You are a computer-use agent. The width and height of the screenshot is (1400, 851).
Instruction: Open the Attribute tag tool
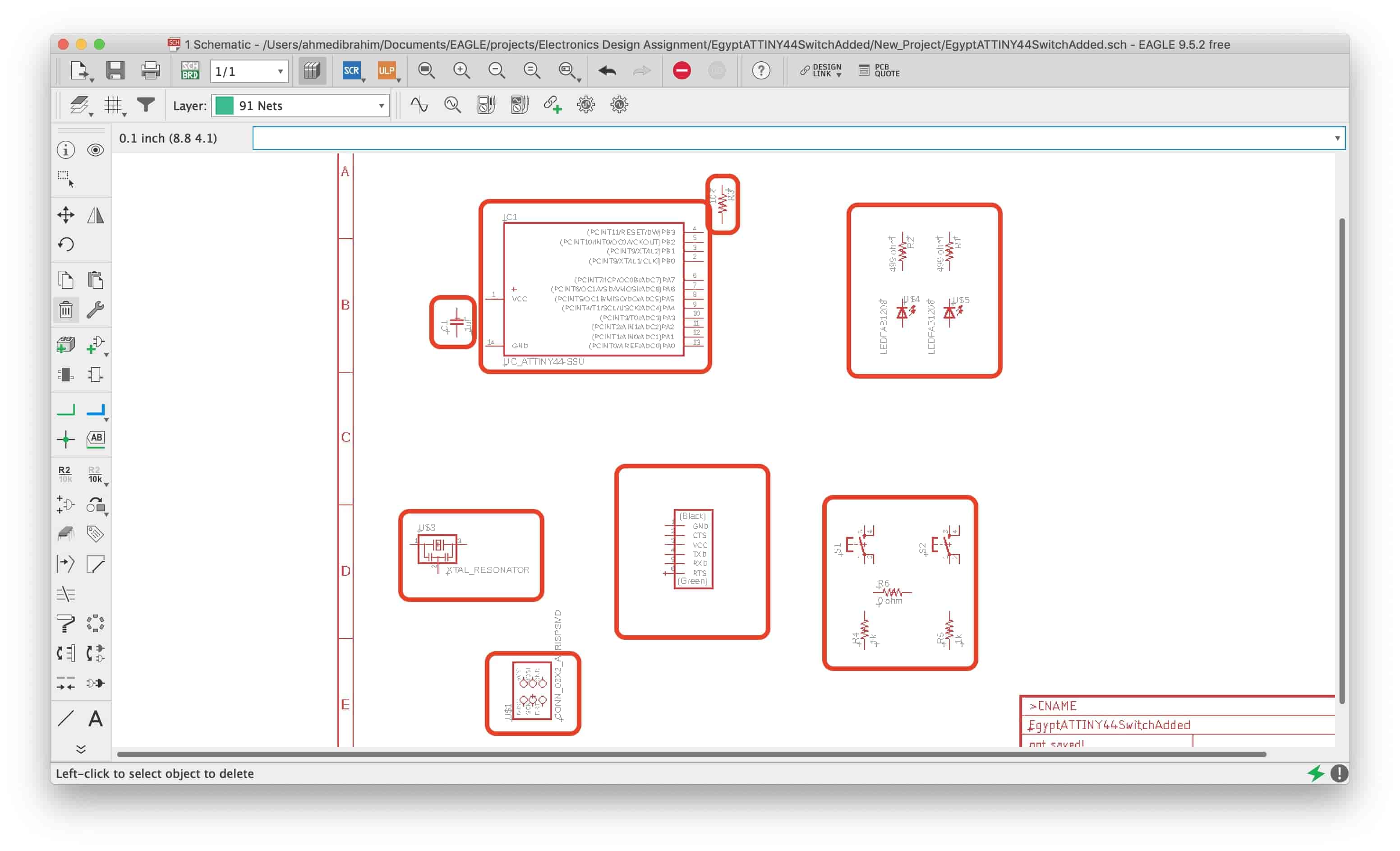point(96,534)
